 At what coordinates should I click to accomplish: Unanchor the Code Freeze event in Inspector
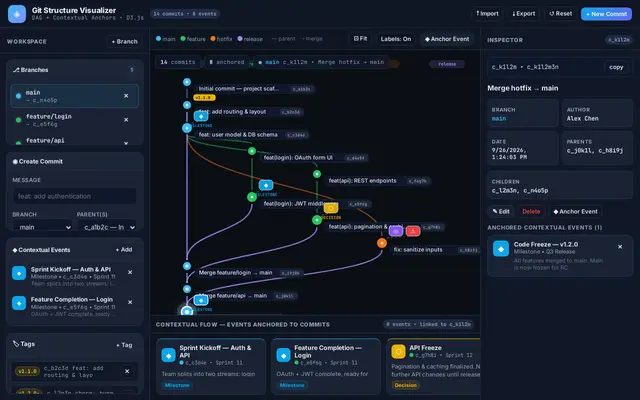pyautogui.click(x=620, y=247)
